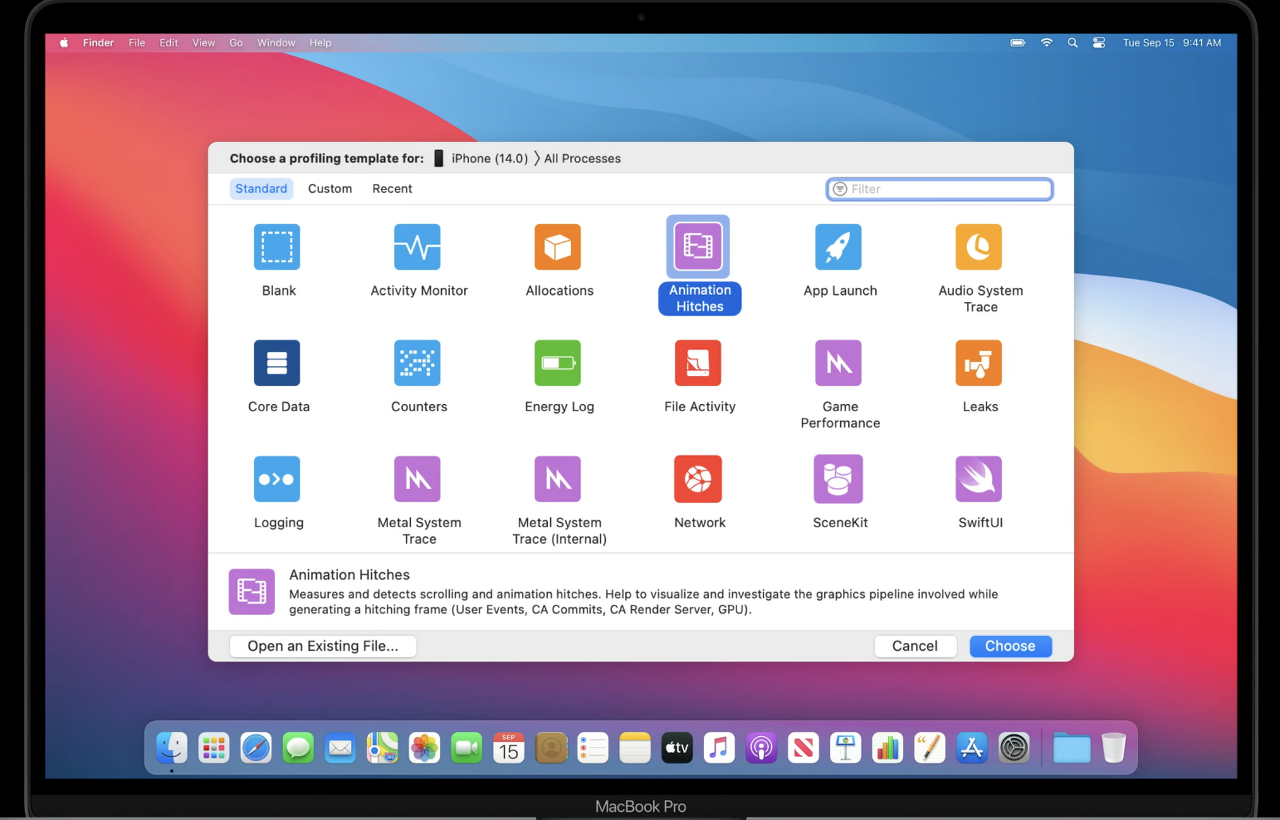Select the SwiftUI template icon

click(x=979, y=479)
